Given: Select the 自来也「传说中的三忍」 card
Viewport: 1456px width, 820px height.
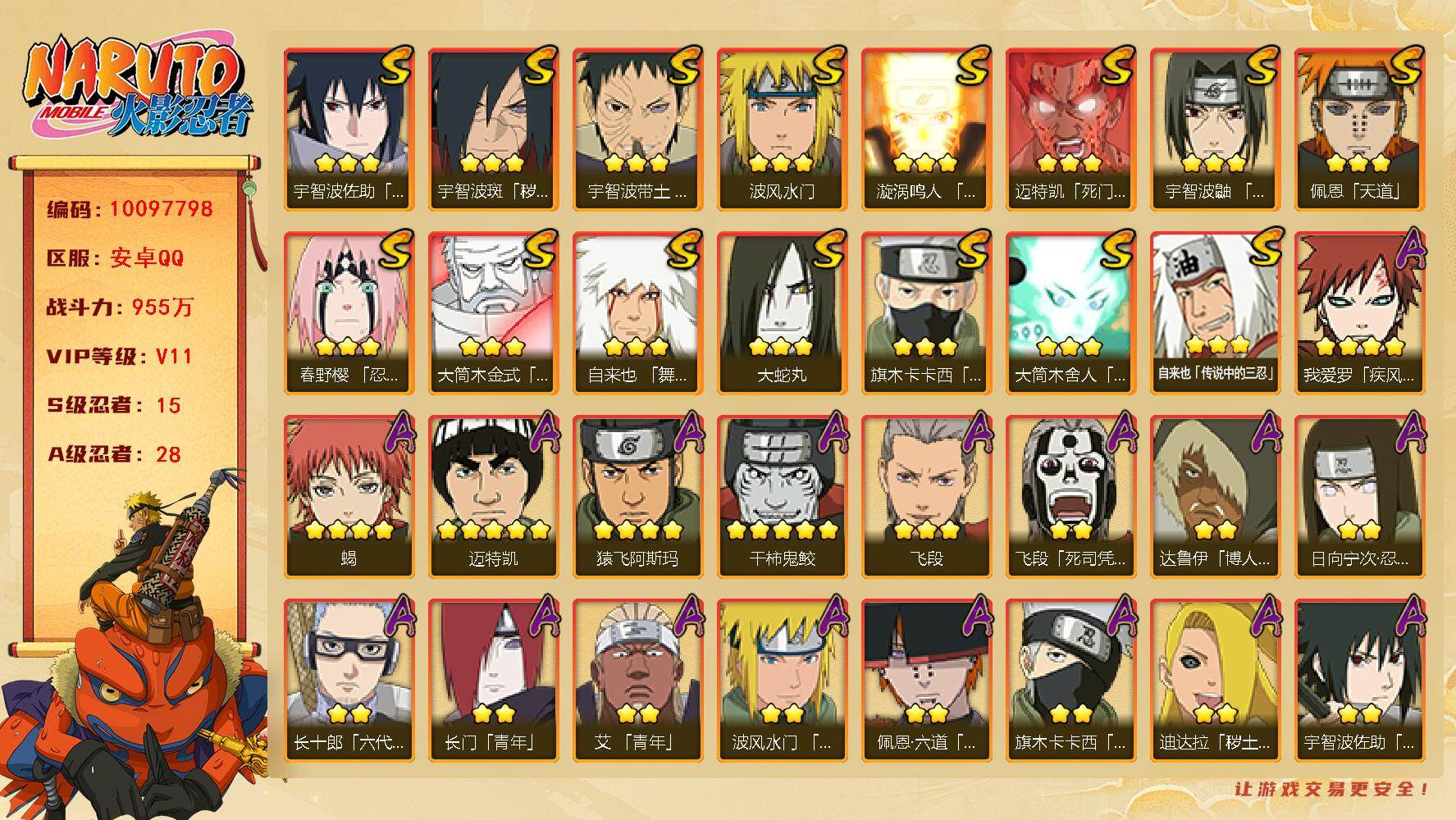Looking at the screenshot, I should (x=1215, y=313).
